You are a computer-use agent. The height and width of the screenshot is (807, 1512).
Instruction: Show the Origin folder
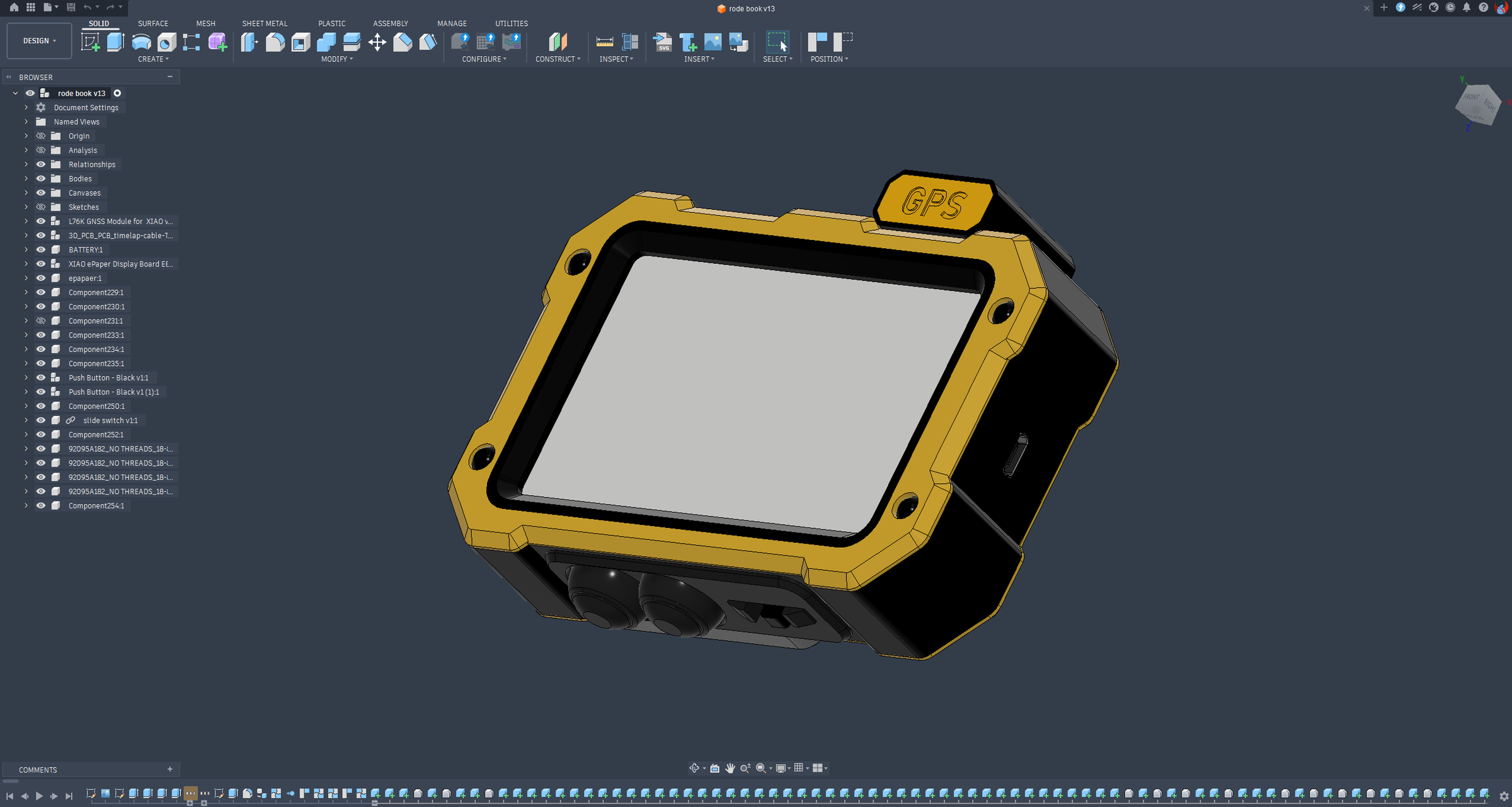[x=41, y=136]
